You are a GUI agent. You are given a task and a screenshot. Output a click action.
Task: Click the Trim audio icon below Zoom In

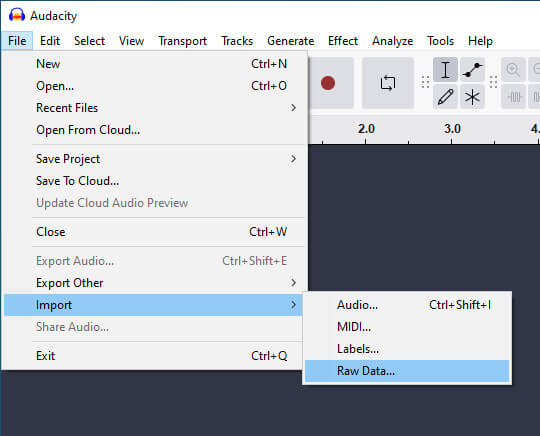(513, 97)
